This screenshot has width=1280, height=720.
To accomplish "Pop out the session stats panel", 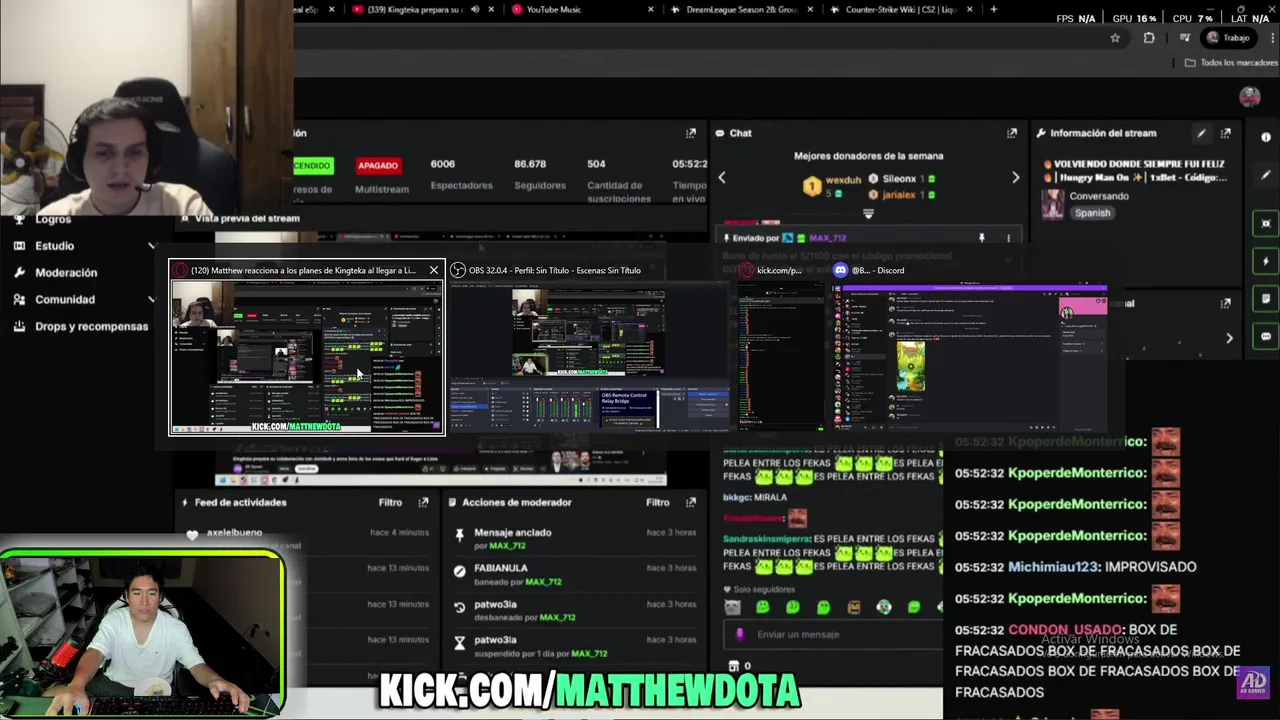I will pos(690,133).
